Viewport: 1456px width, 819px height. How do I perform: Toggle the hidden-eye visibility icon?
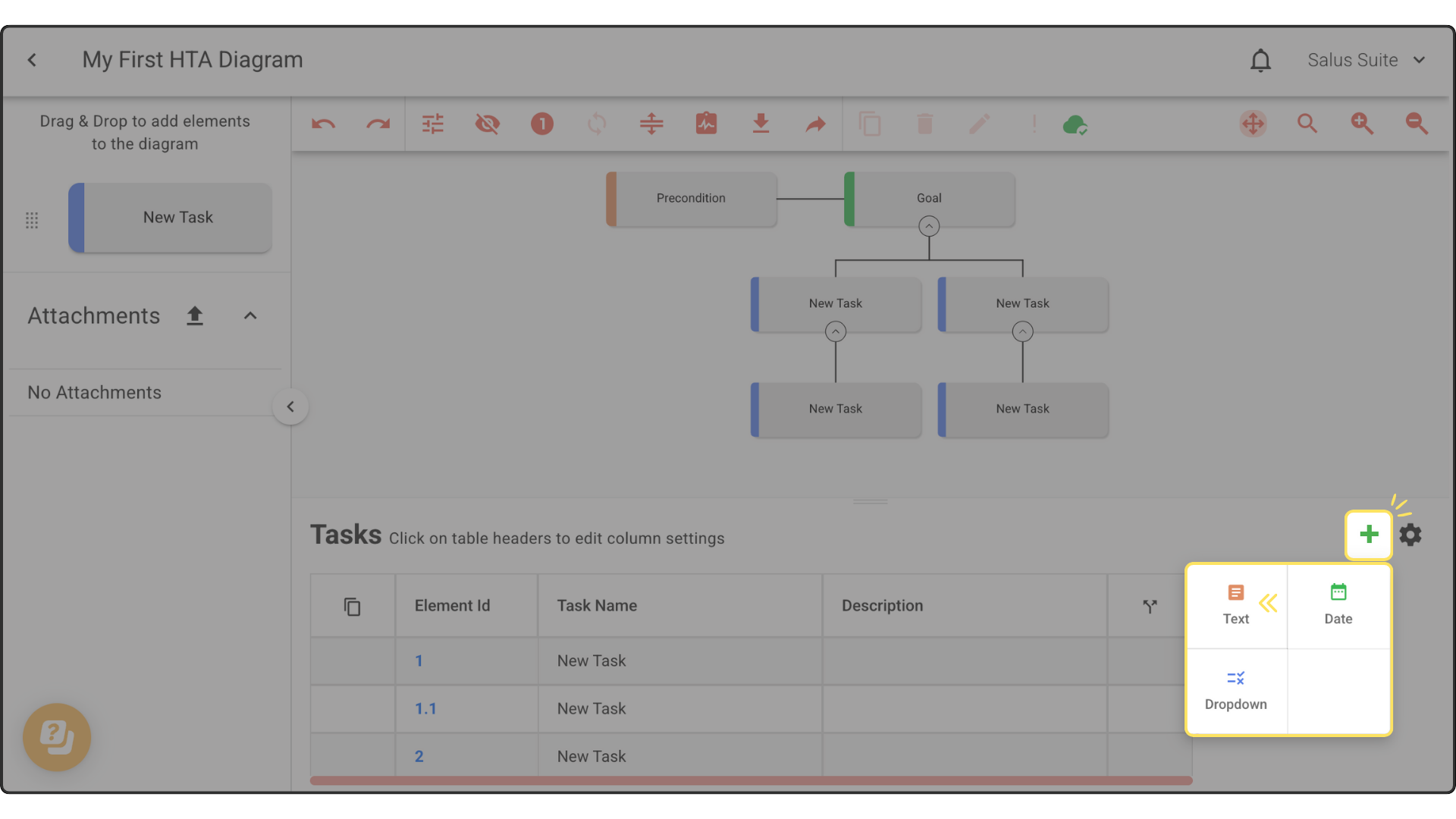point(488,124)
